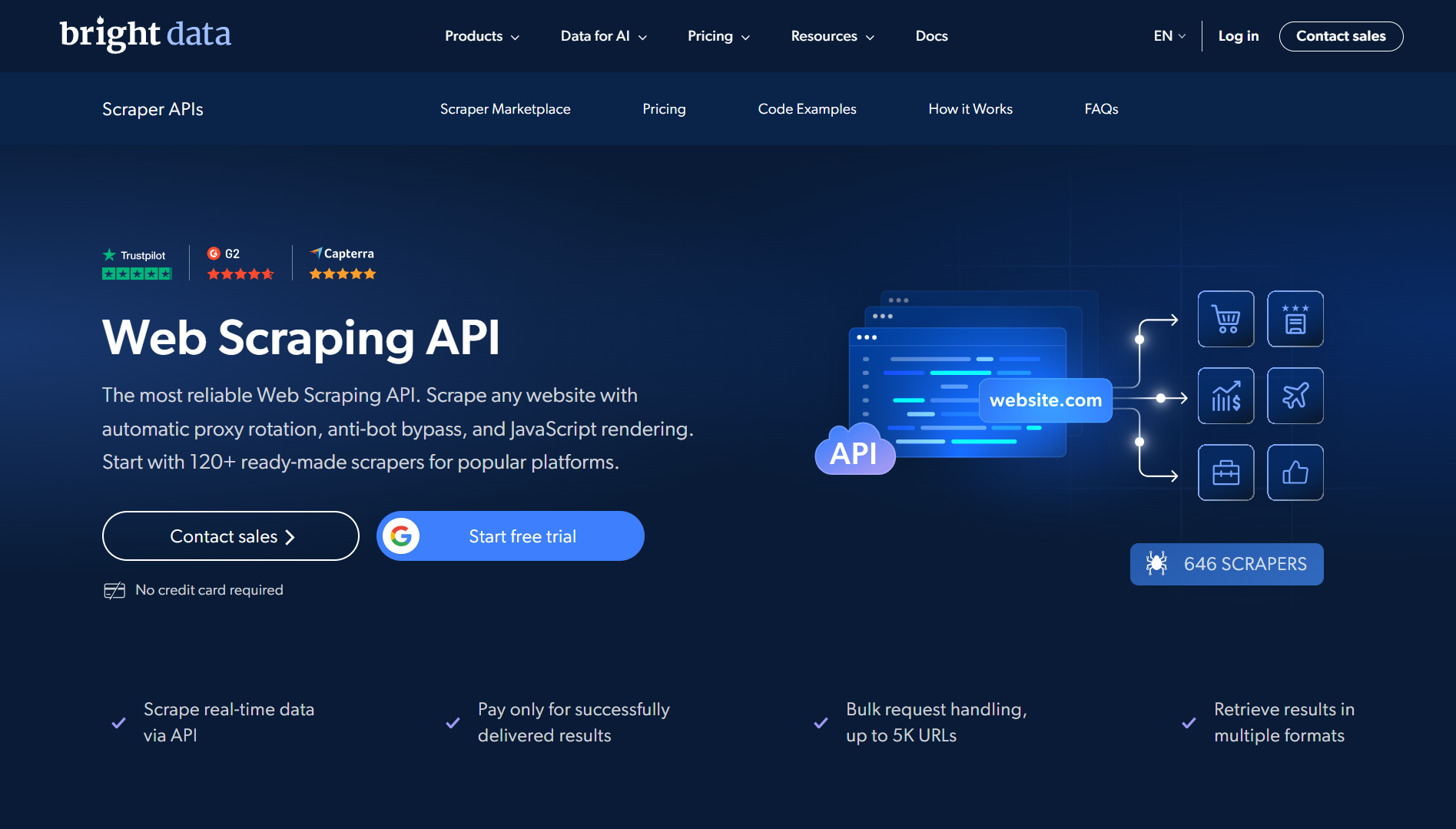Select the financial chart scraper icon
Viewport: 1456px width, 829px height.
pyautogui.click(x=1225, y=396)
